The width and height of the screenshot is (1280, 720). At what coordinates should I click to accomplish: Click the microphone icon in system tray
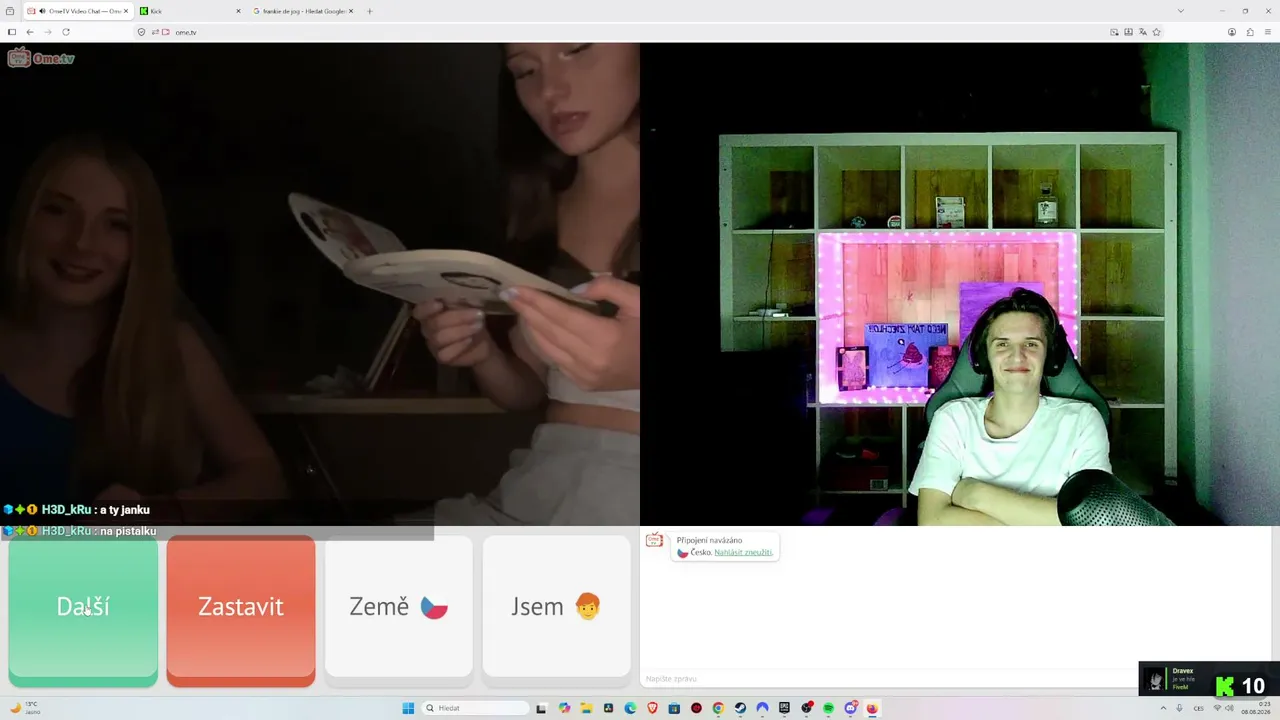1180,708
